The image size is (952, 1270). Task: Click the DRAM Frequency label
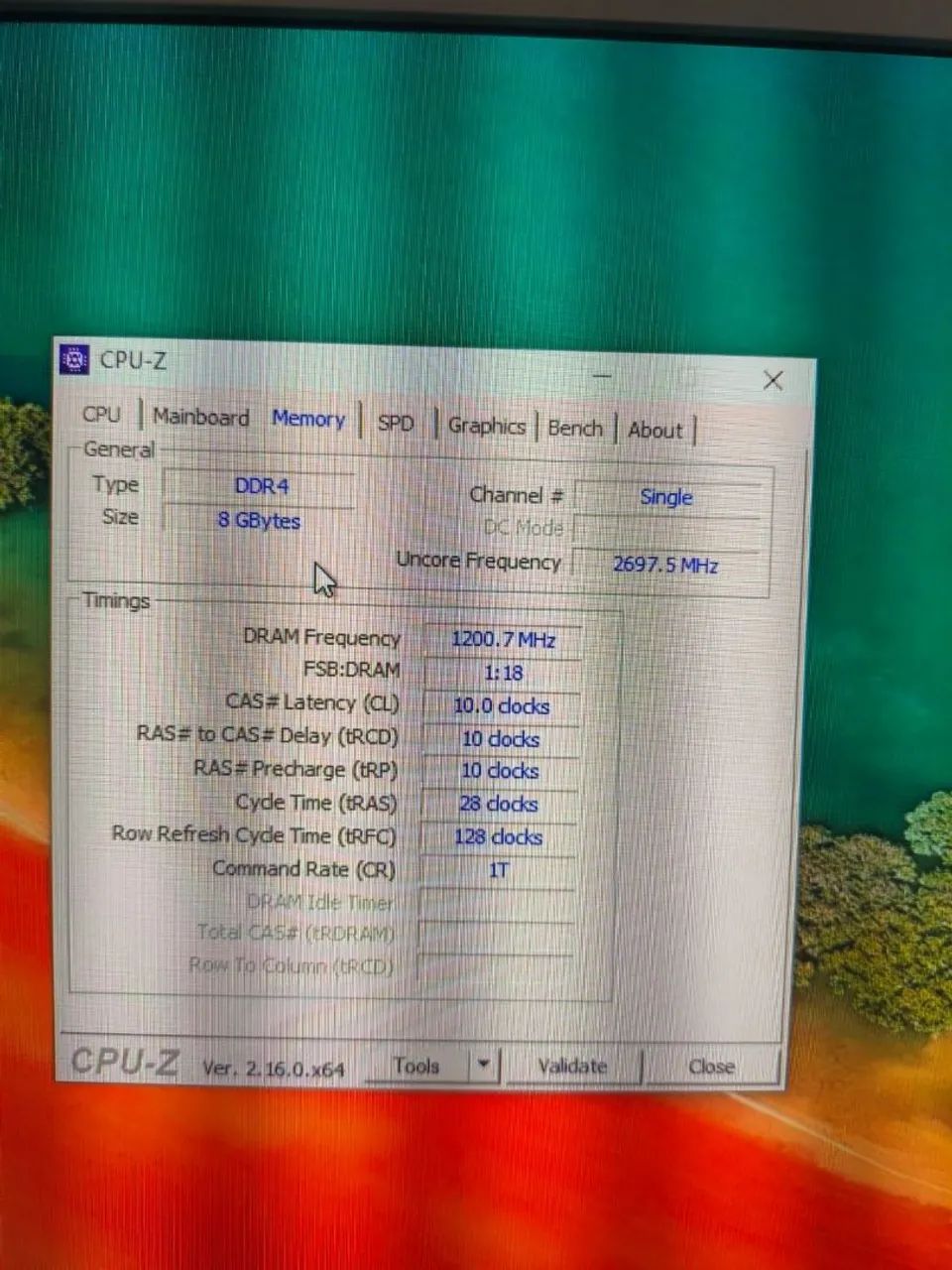321,637
